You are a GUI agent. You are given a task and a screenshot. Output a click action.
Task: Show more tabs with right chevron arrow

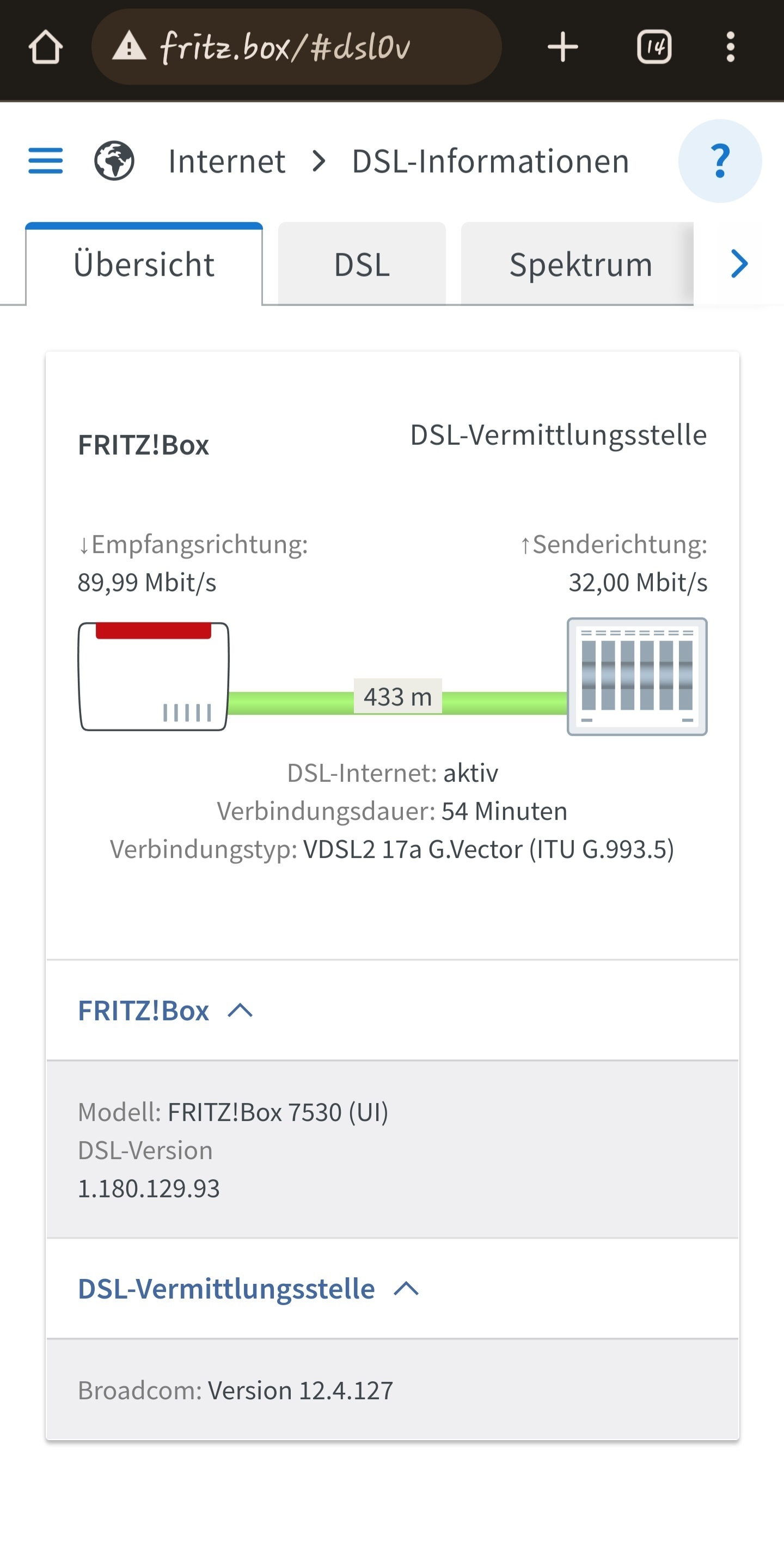[739, 264]
